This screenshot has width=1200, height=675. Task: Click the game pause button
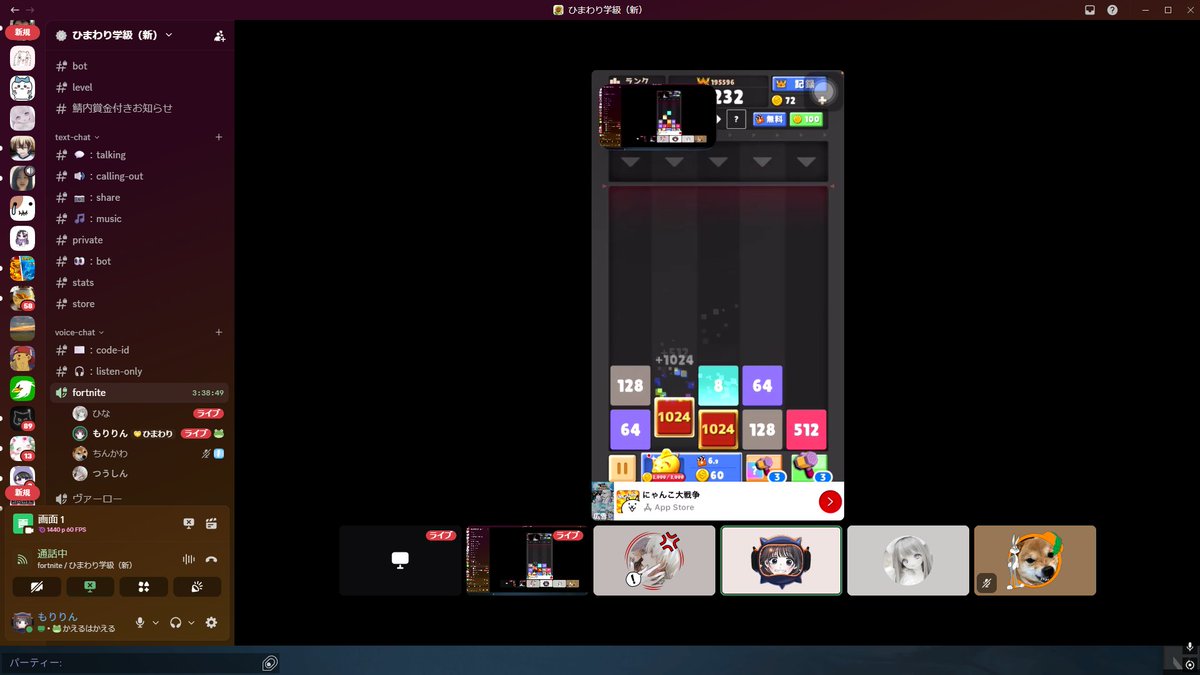622,468
